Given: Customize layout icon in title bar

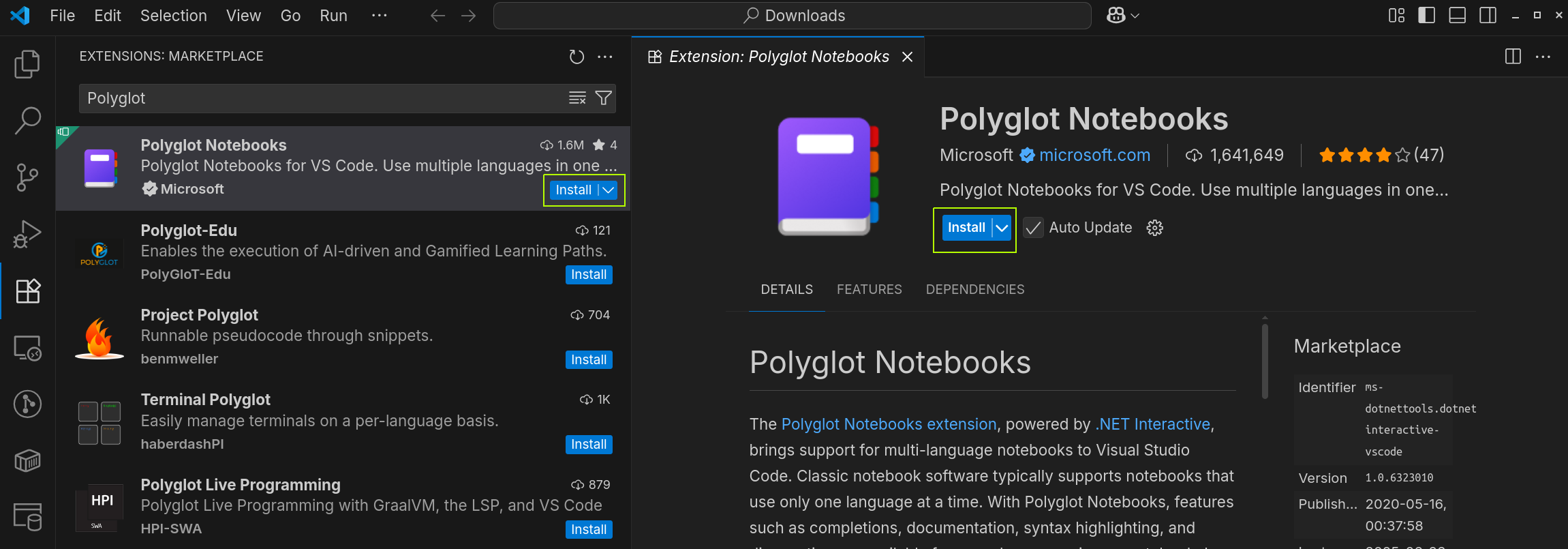Looking at the screenshot, I should [x=1397, y=16].
